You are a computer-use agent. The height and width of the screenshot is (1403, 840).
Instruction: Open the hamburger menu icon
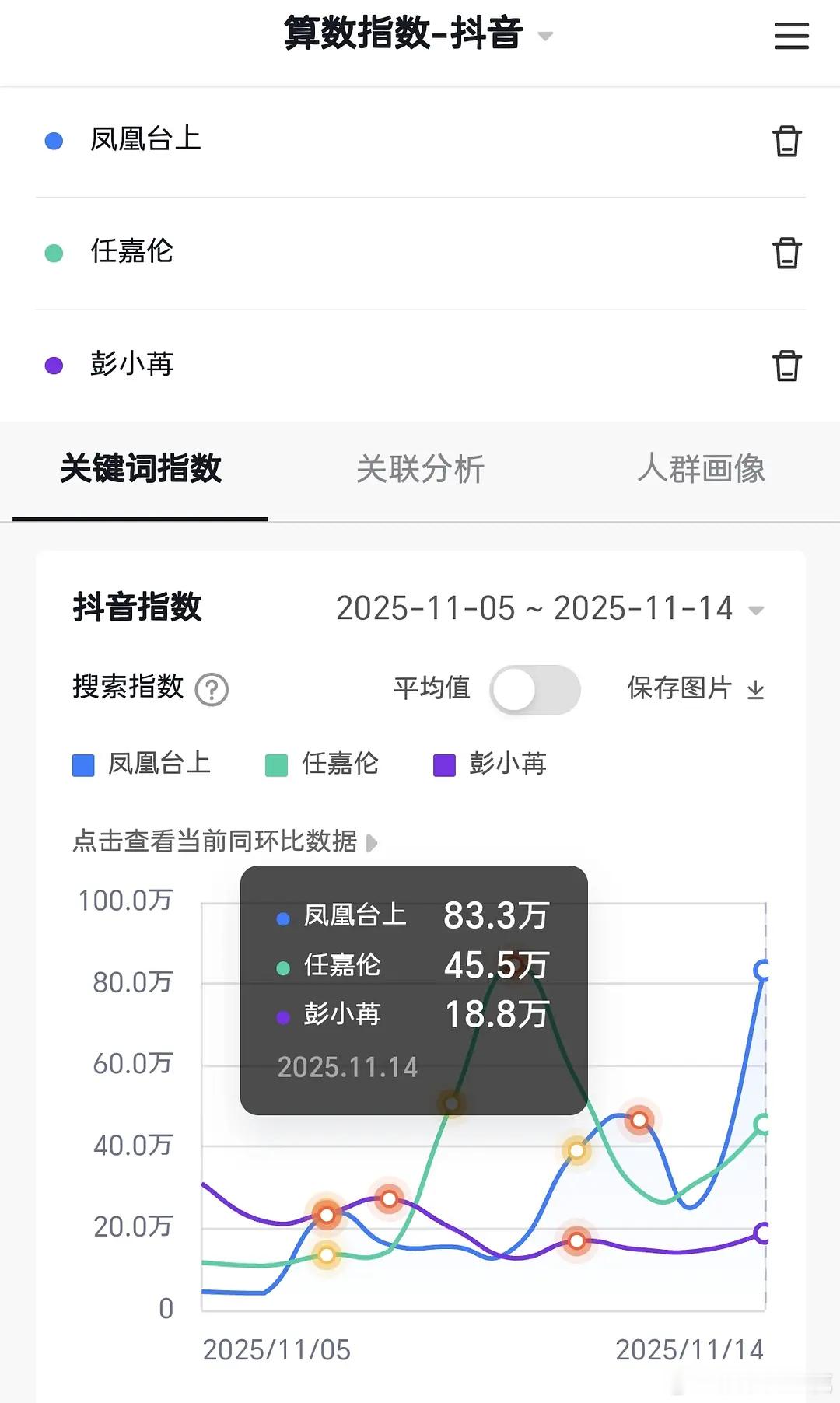coord(792,36)
